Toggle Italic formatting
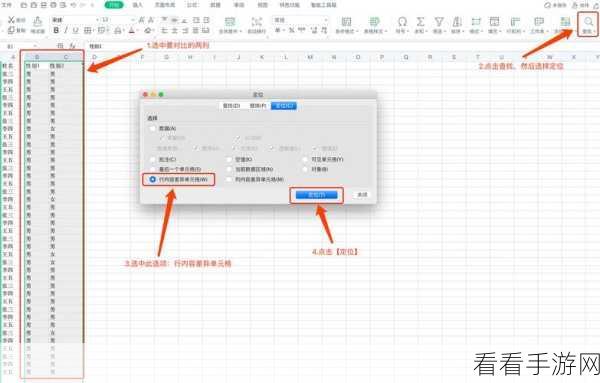The height and width of the screenshot is (383, 600). (x=66, y=30)
